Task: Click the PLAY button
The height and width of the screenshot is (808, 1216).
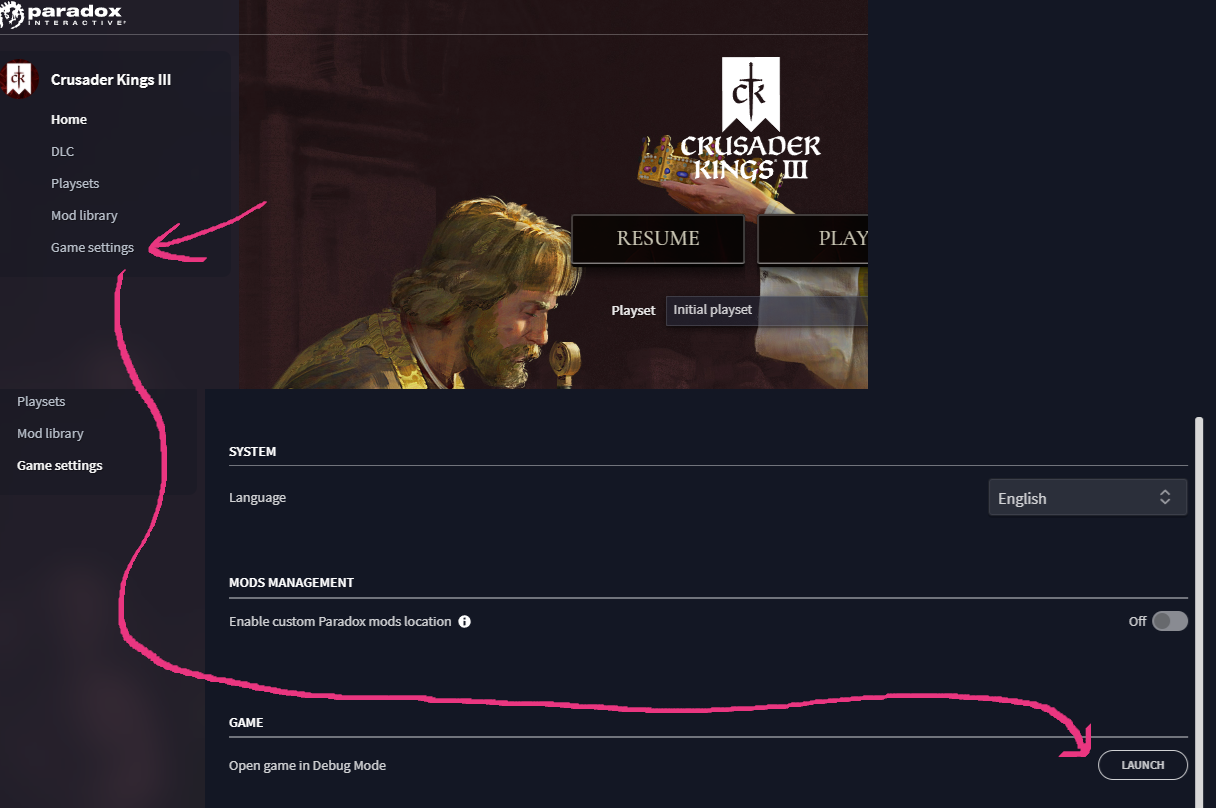Action: coord(813,239)
